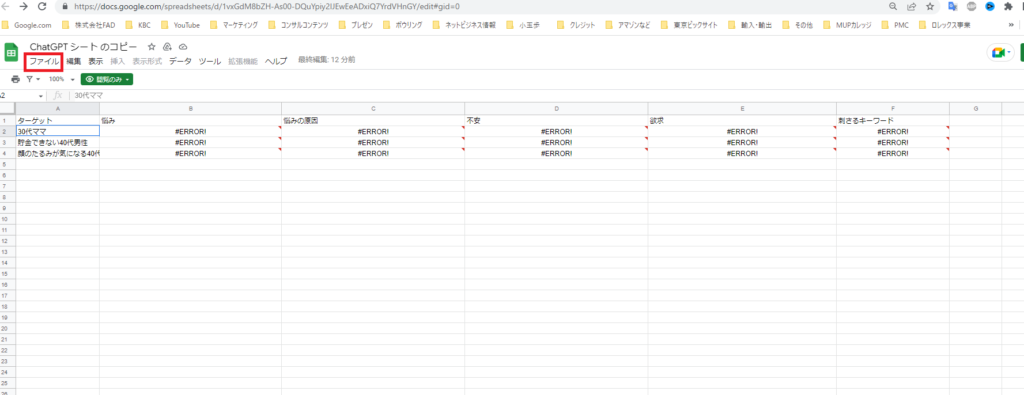
Task: Select the #ERROR! cell in D3
Action: 556,142
